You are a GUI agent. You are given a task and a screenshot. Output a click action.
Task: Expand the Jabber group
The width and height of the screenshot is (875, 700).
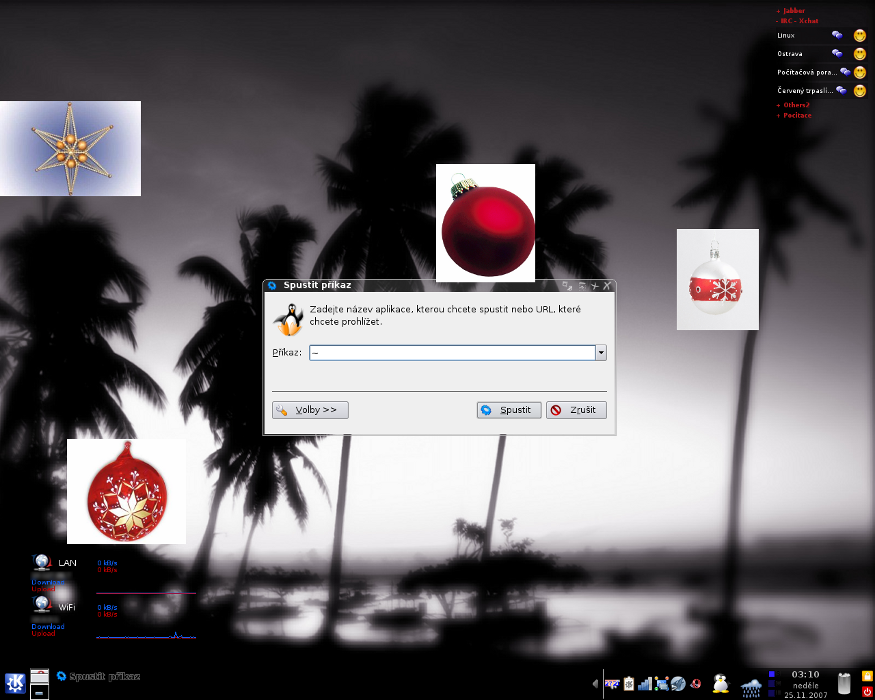(x=794, y=11)
